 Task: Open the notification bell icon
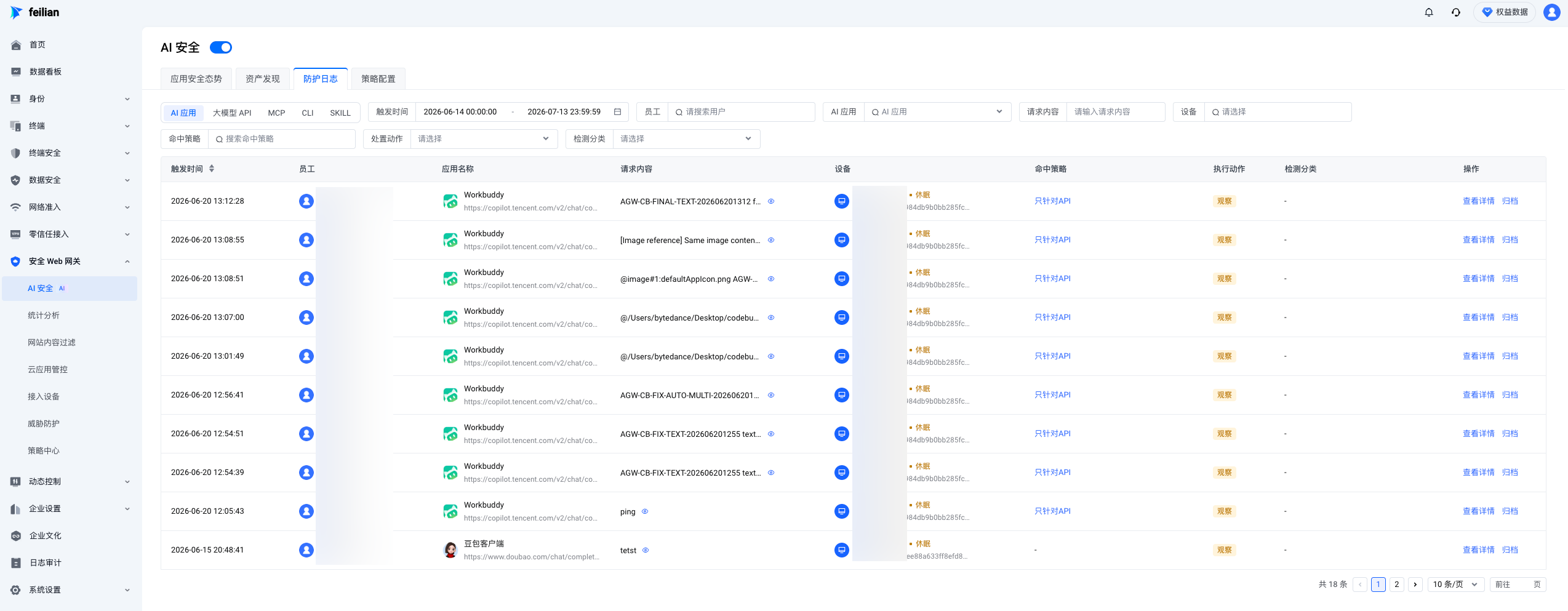coord(1429,12)
